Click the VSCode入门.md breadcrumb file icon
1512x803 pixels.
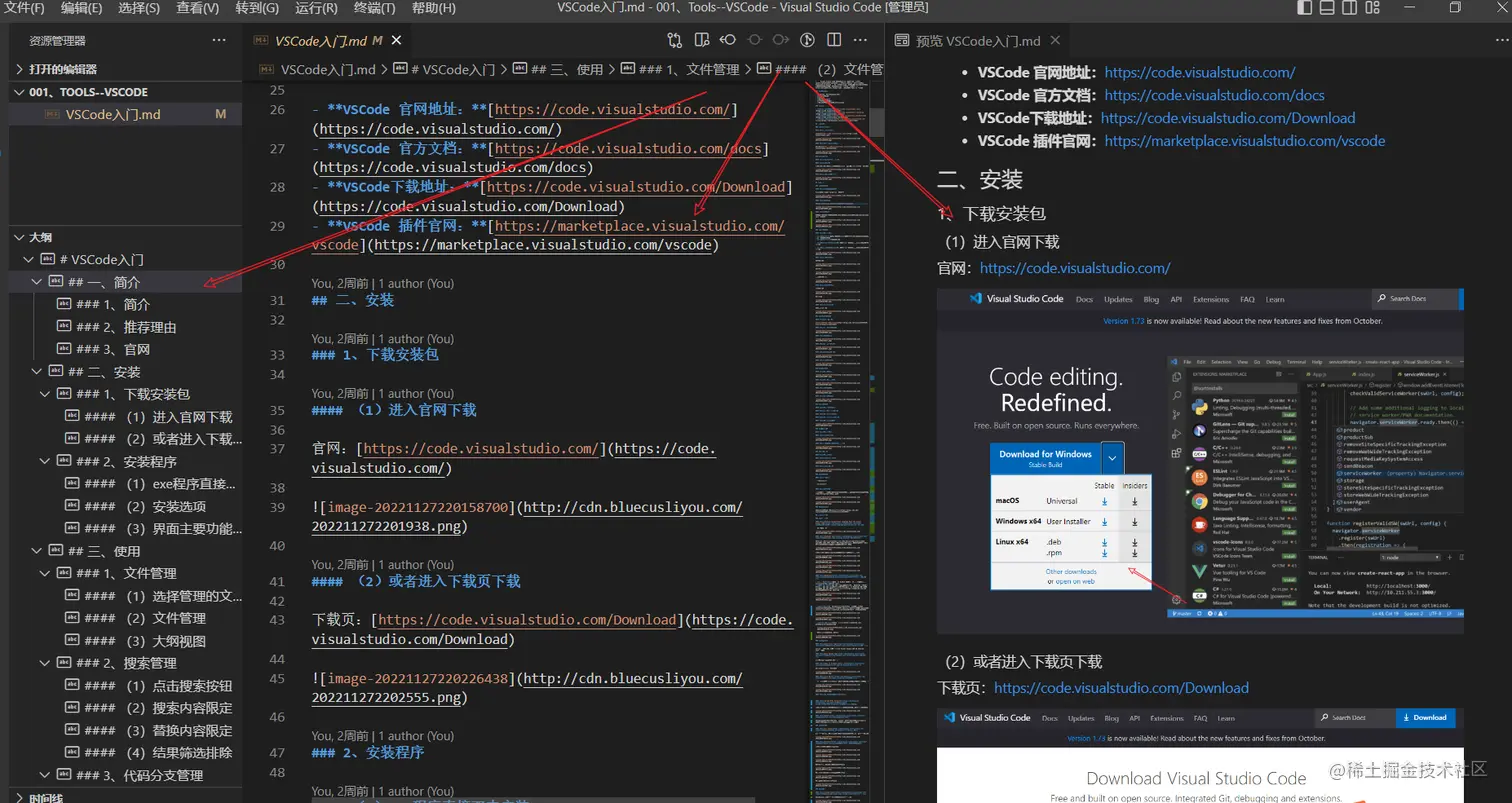(267, 70)
